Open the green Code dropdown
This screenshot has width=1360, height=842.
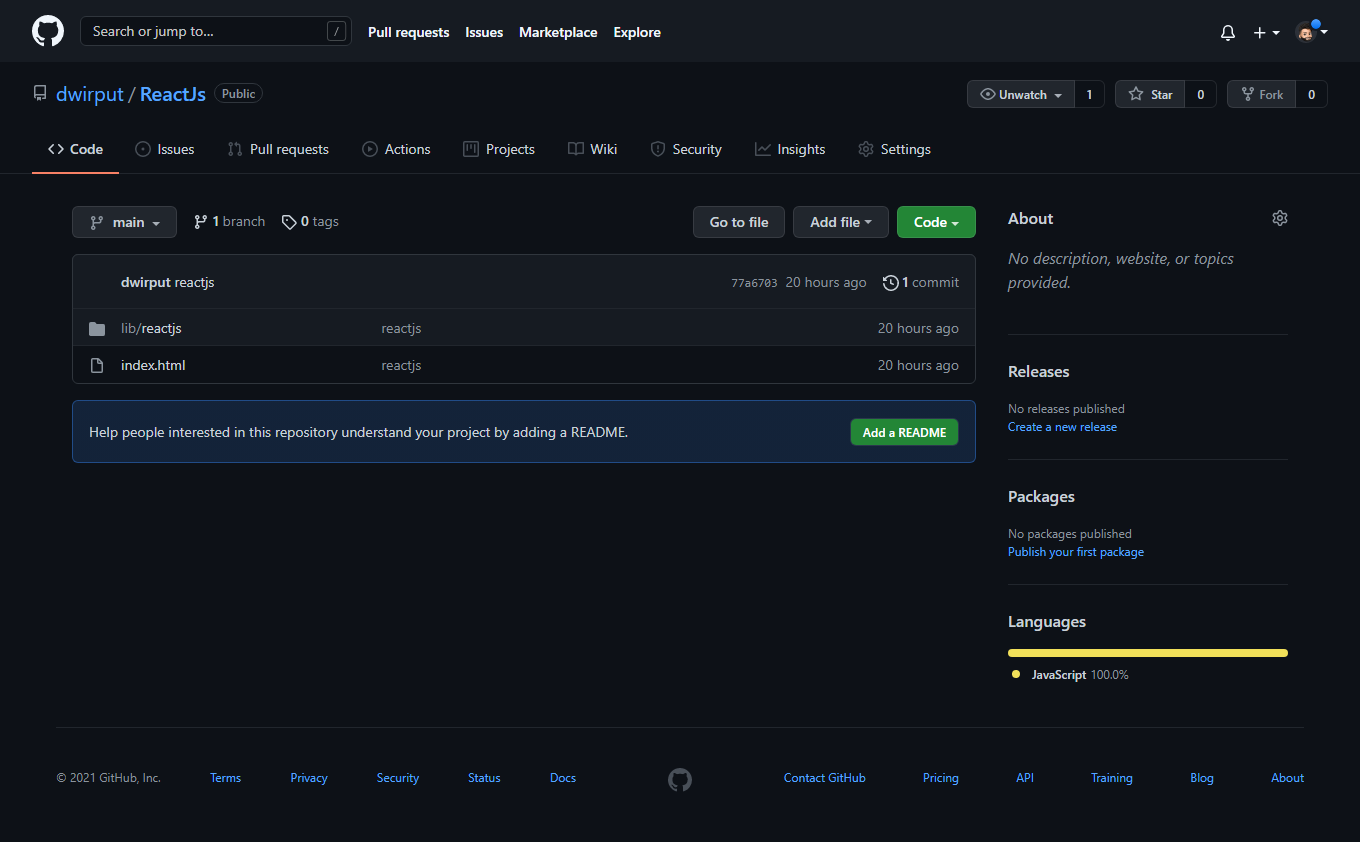[x=936, y=222]
